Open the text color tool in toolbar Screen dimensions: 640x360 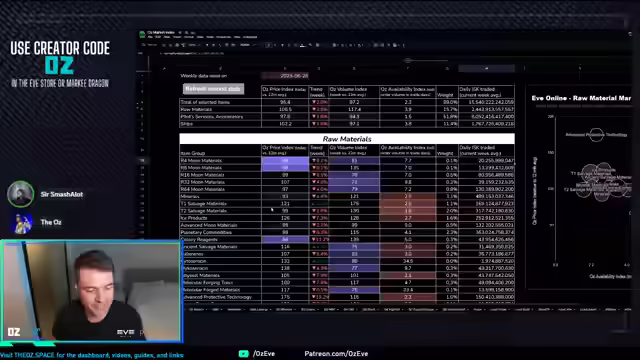(302, 45)
